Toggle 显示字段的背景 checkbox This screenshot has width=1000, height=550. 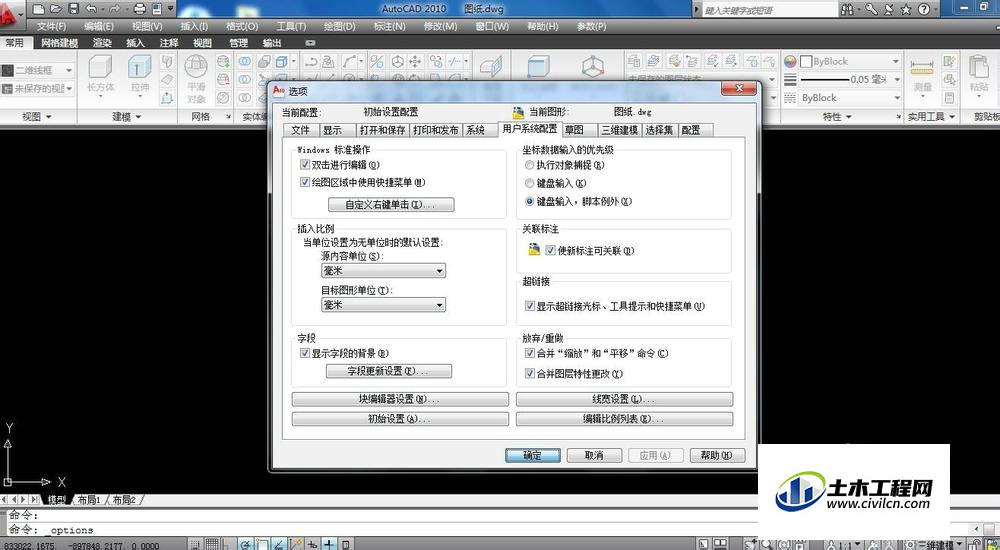304,353
